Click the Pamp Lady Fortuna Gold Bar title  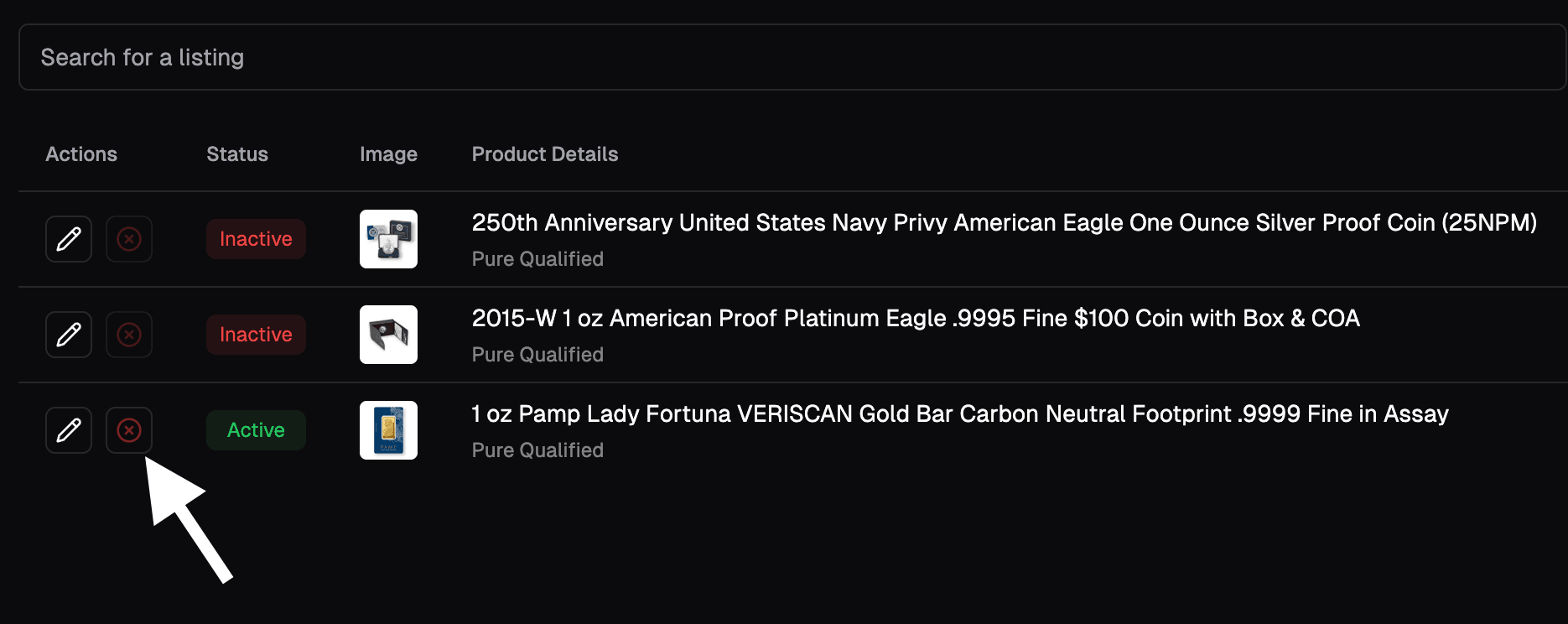coord(959,413)
